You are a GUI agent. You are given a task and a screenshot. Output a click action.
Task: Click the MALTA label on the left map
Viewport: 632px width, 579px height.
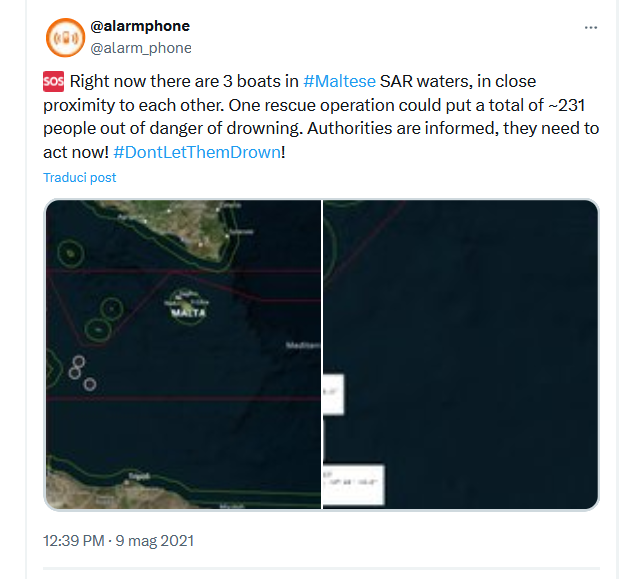[189, 314]
